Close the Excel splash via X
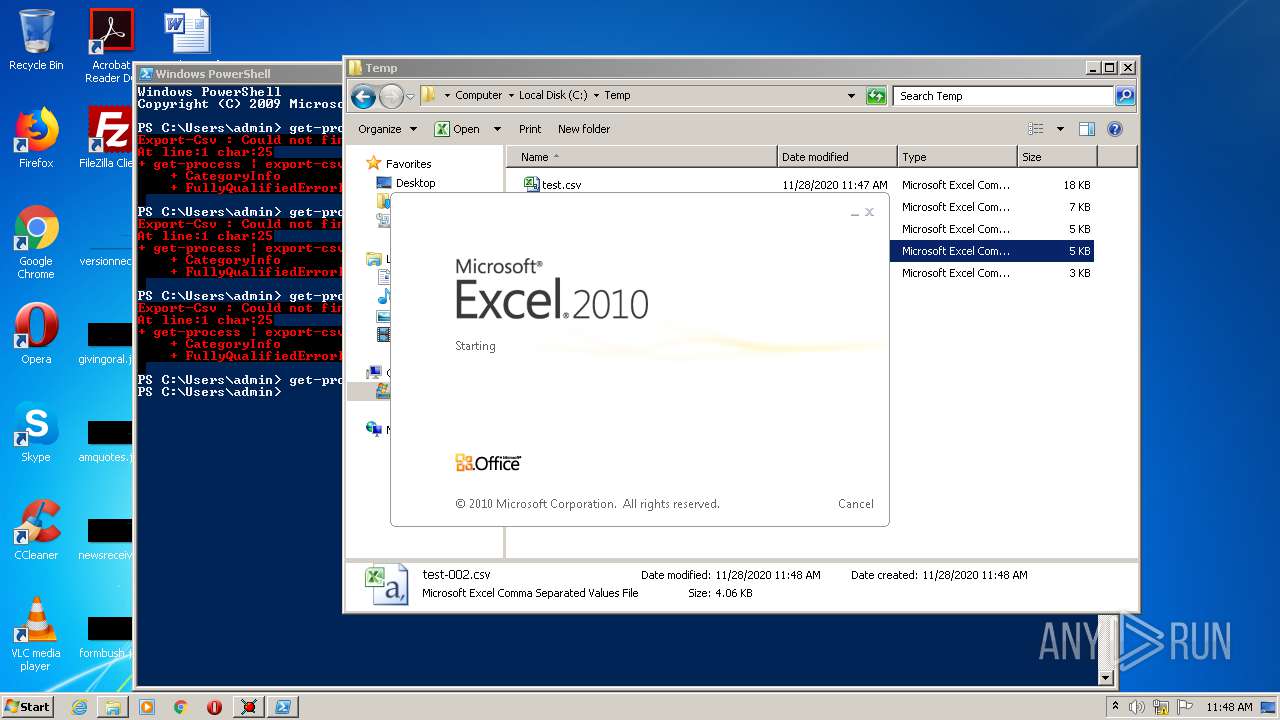Image resolution: width=1280 pixels, height=720 pixels. coord(870,212)
